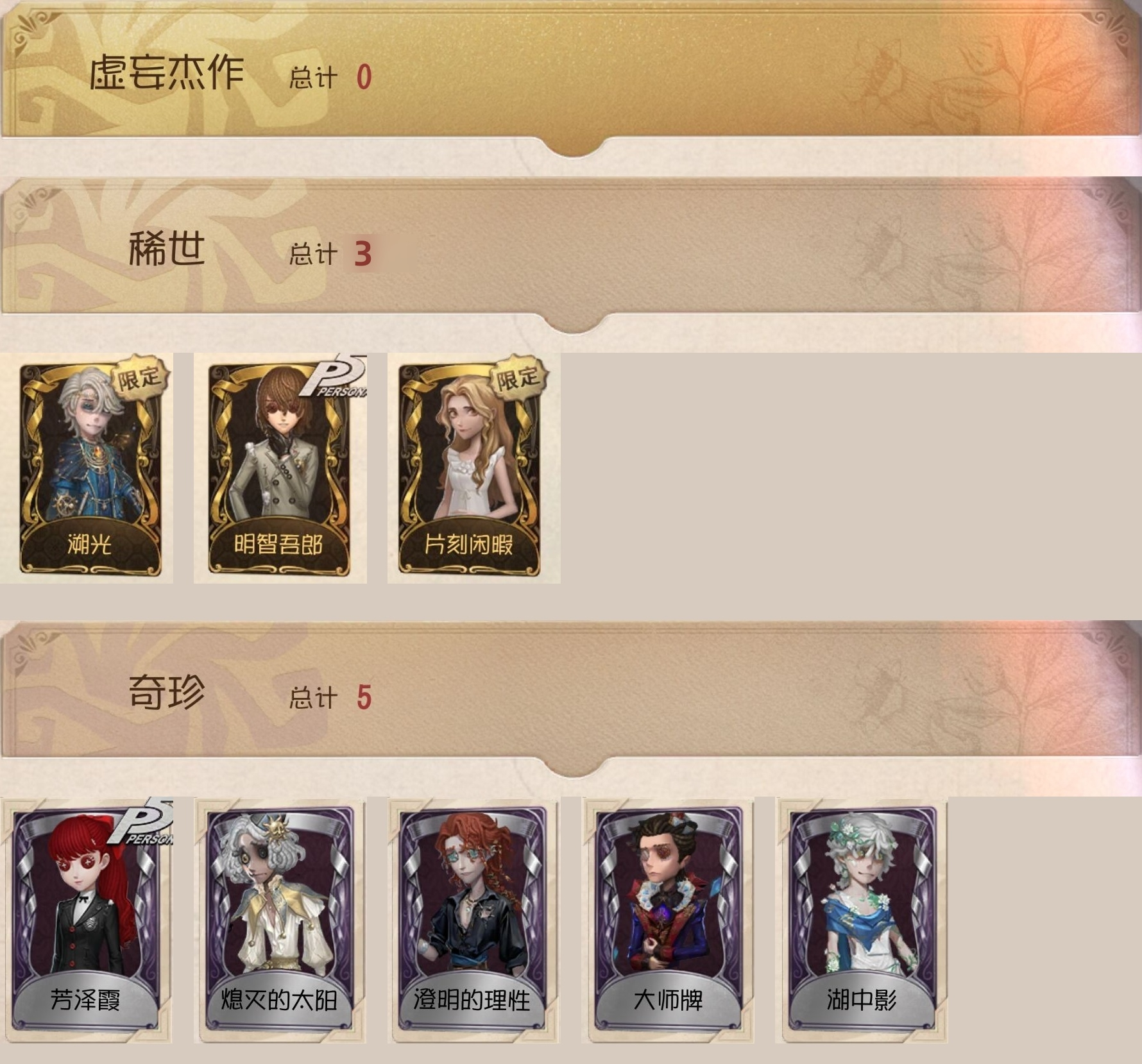
Task: Click the 限定 badge on 潮光 card
Action: click(139, 378)
